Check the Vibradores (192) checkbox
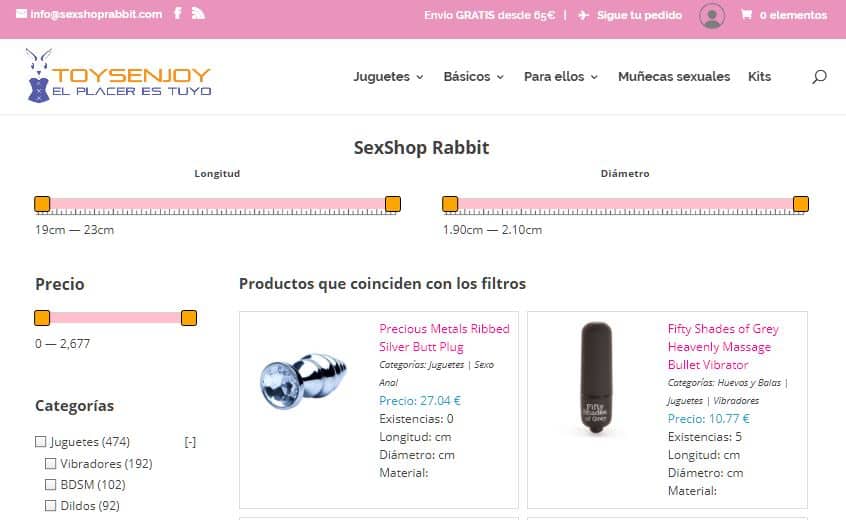Screen dimensions: 846x520 51,463
